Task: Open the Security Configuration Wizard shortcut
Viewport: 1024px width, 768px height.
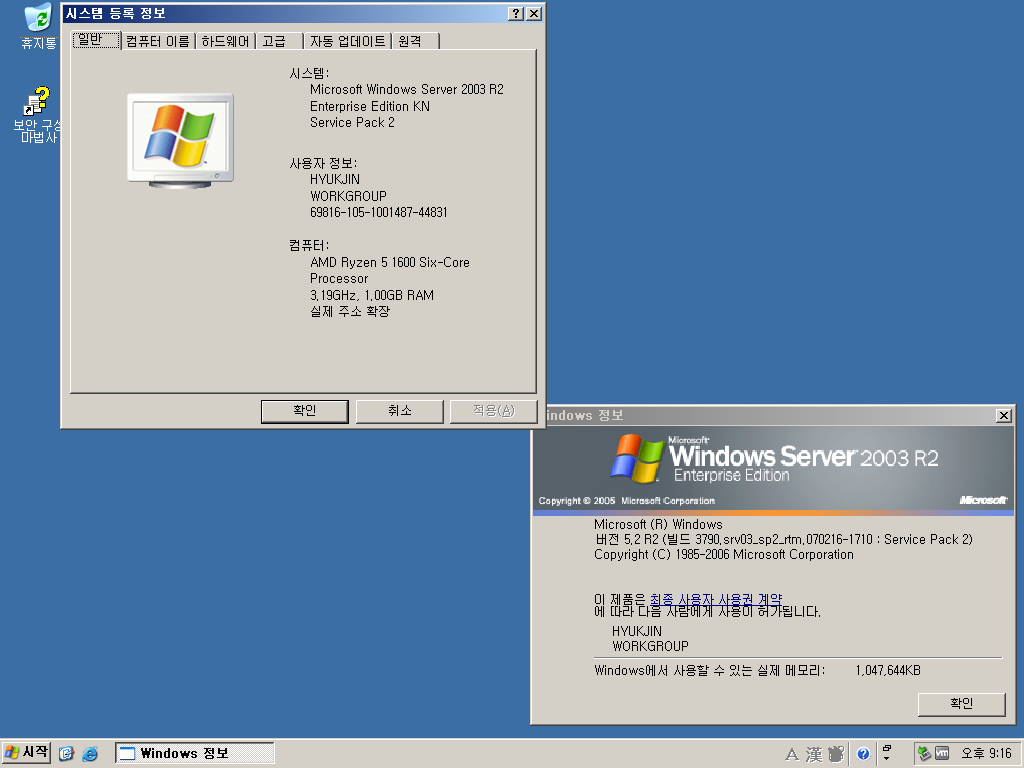Action: click(x=38, y=114)
